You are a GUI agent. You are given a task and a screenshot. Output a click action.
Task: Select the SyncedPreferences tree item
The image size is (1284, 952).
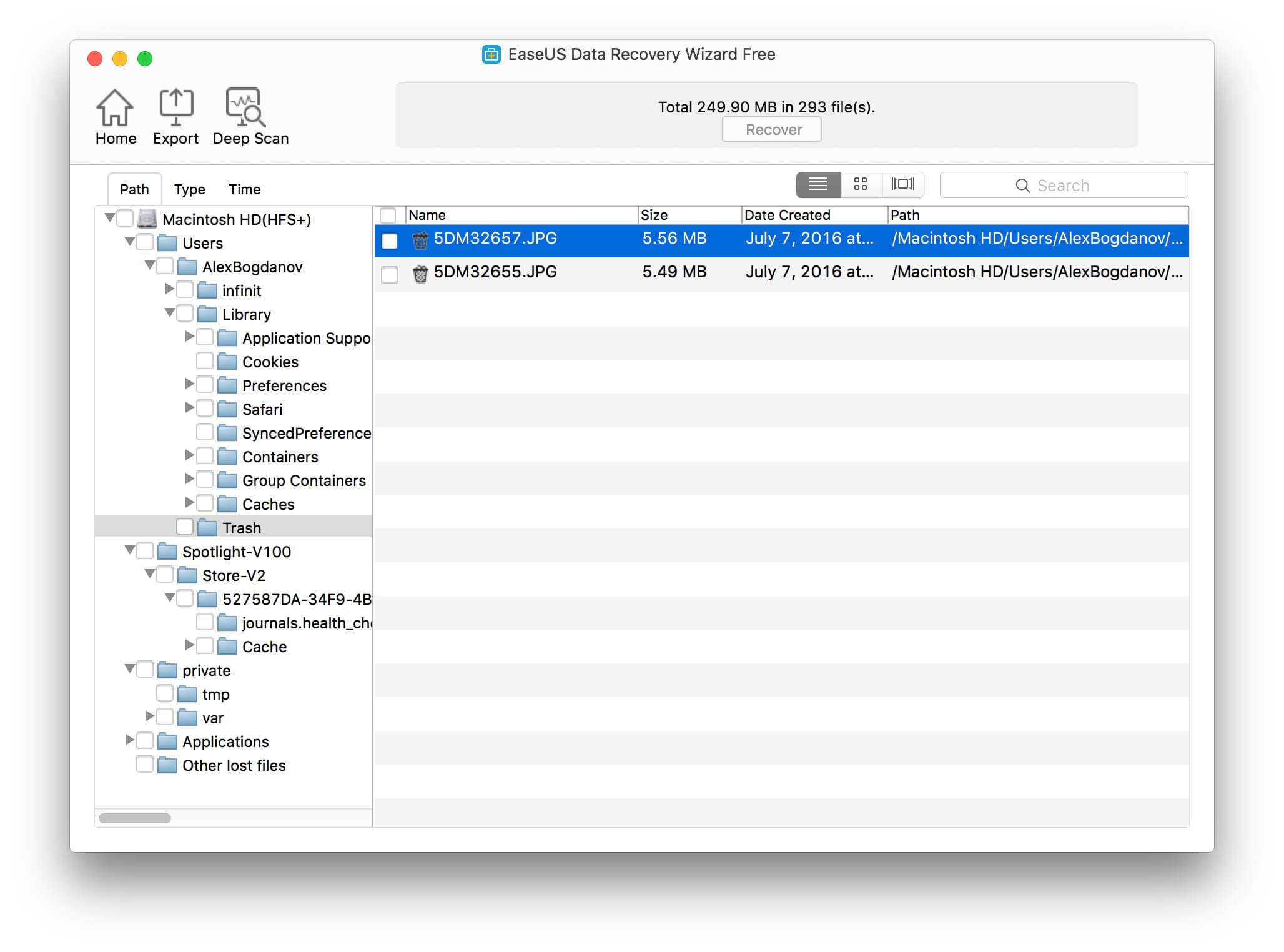point(306,433)
